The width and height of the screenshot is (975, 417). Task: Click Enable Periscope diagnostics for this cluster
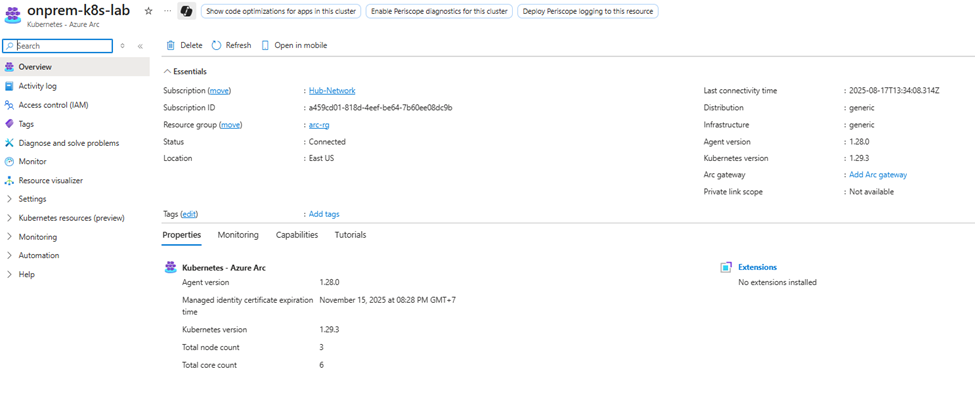439,11
